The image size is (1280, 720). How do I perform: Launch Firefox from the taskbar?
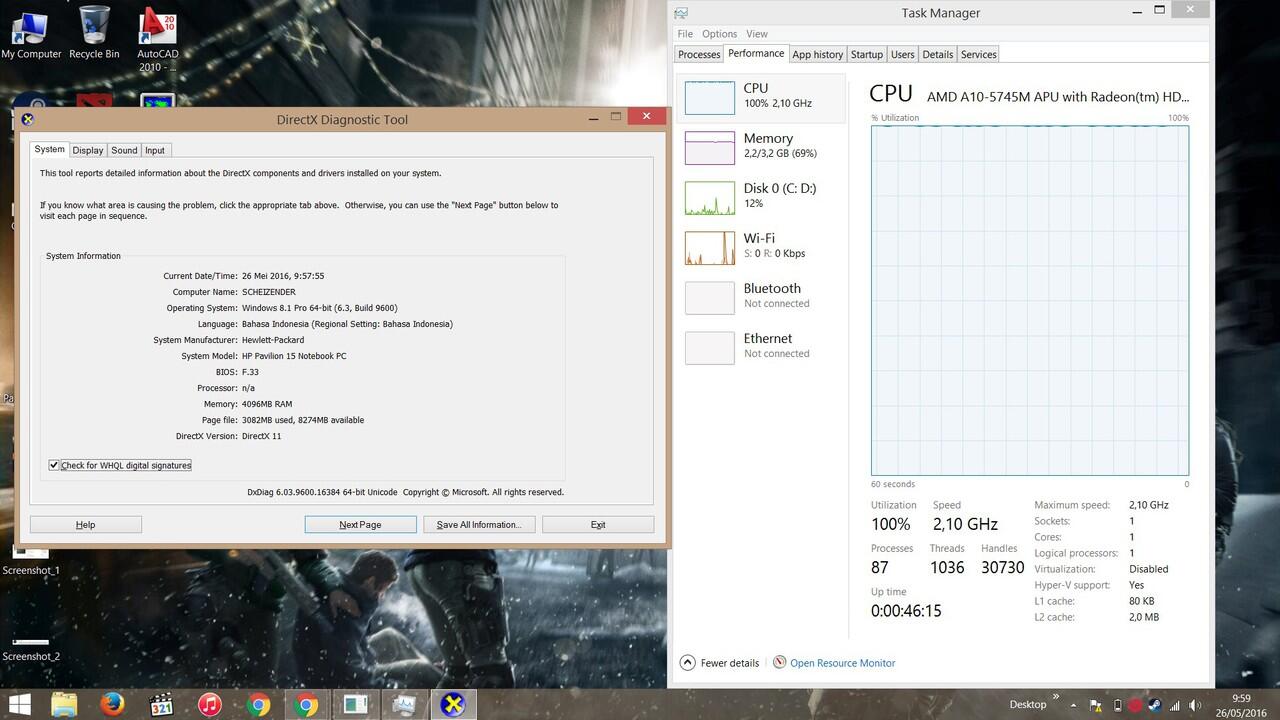pyautogui.click(x=112, y=704)
